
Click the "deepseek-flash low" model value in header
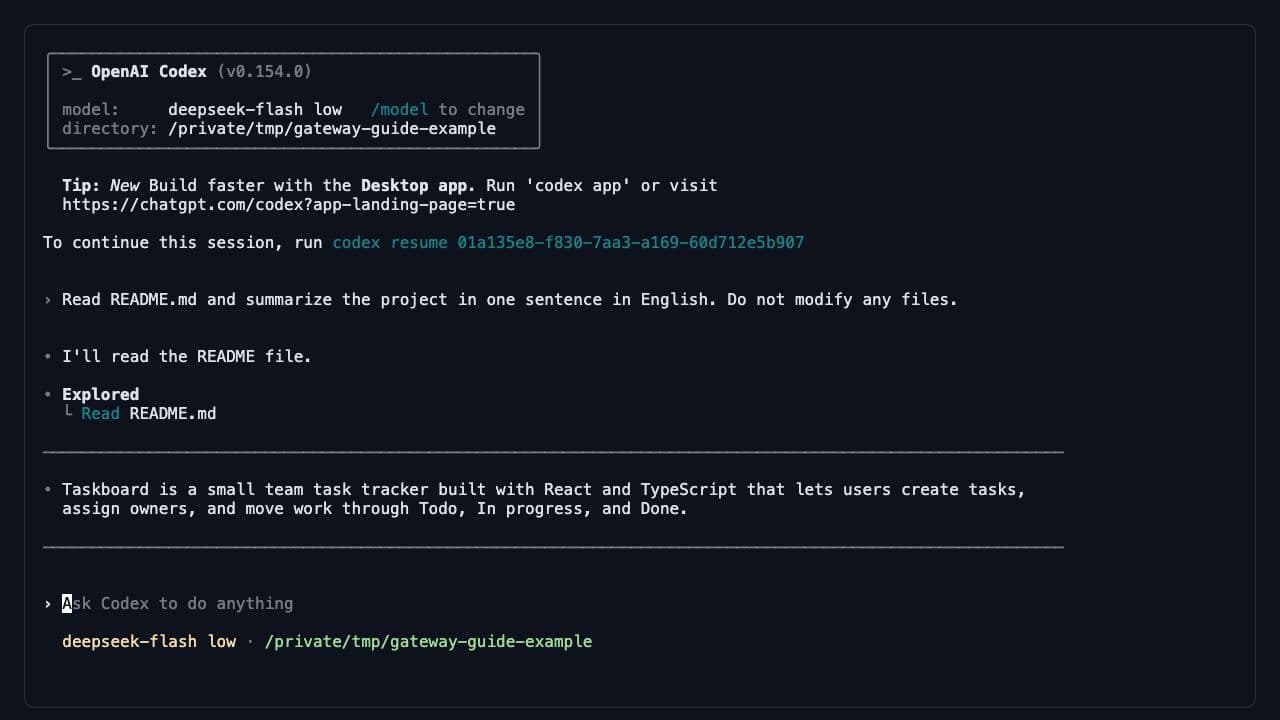pos(255,110)
